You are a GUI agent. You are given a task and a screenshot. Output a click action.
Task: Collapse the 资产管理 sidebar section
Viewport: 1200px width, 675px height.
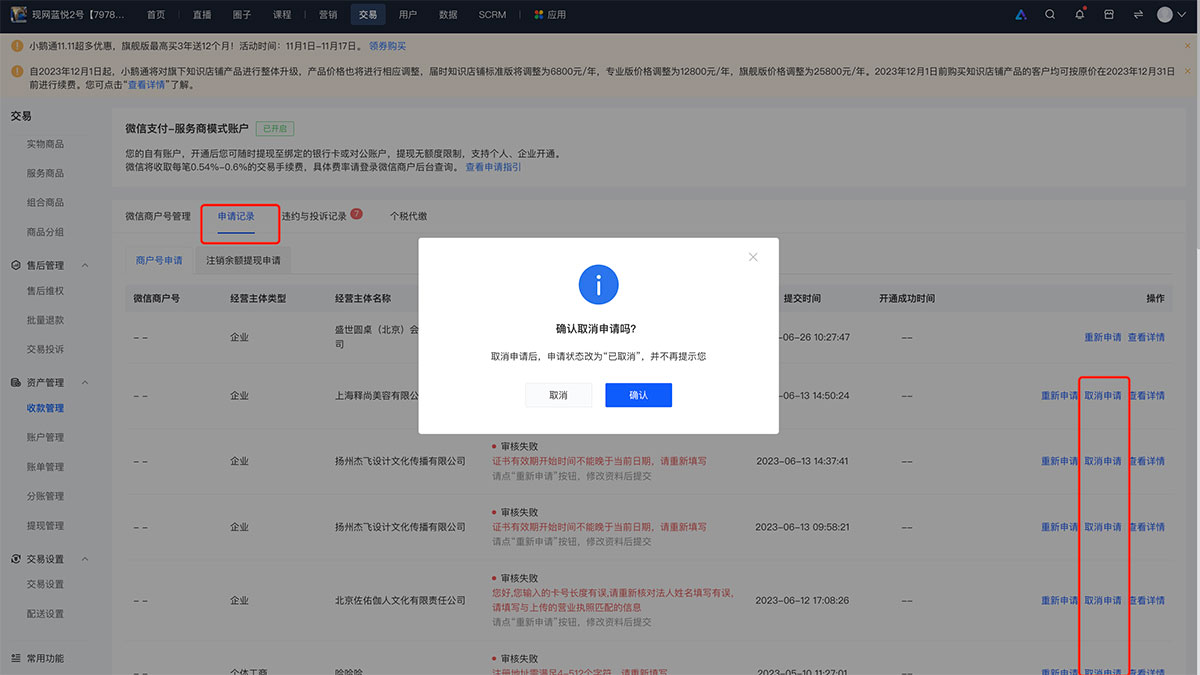pyautogui.click(x=85, y=383)
